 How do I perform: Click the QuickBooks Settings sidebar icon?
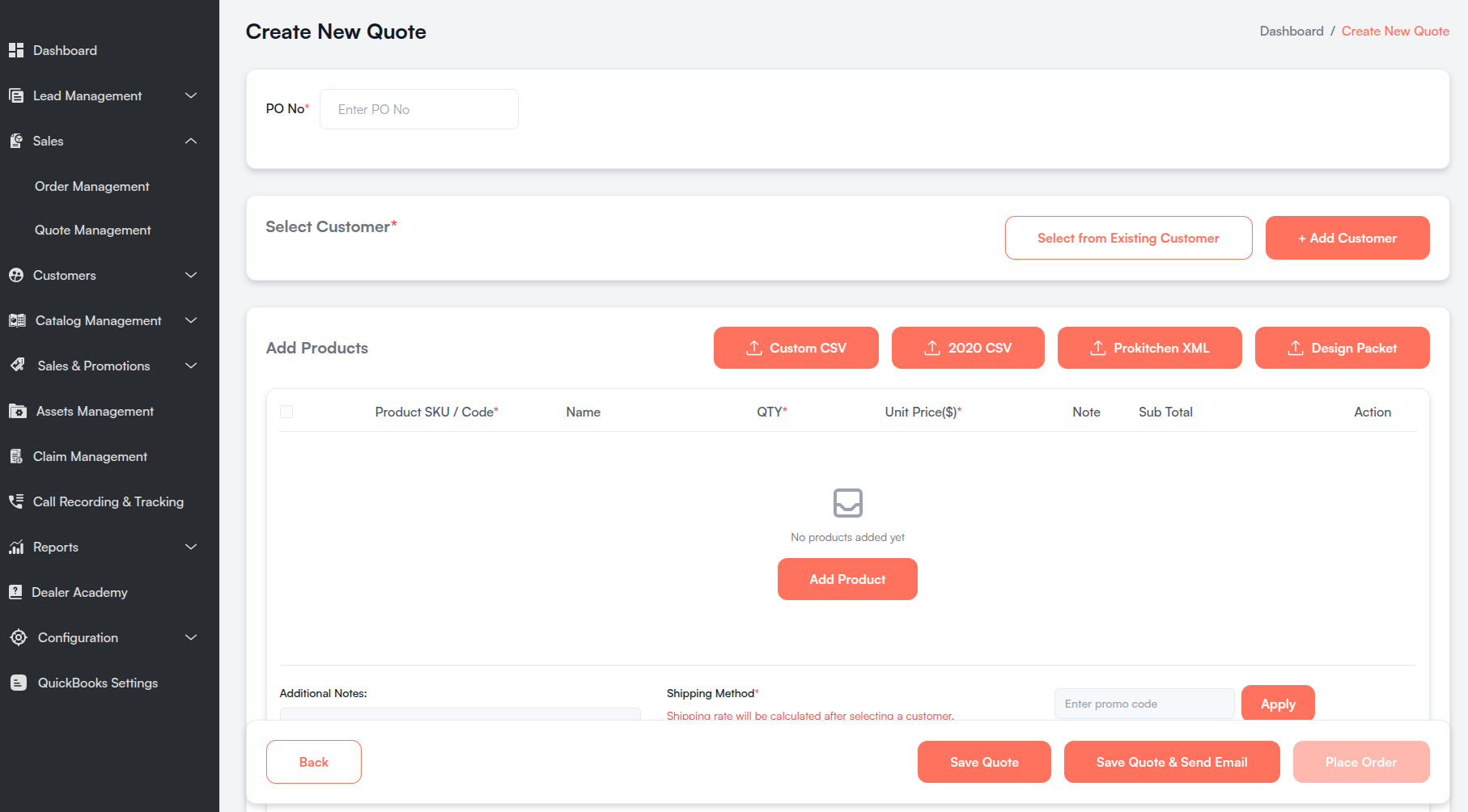19,683
